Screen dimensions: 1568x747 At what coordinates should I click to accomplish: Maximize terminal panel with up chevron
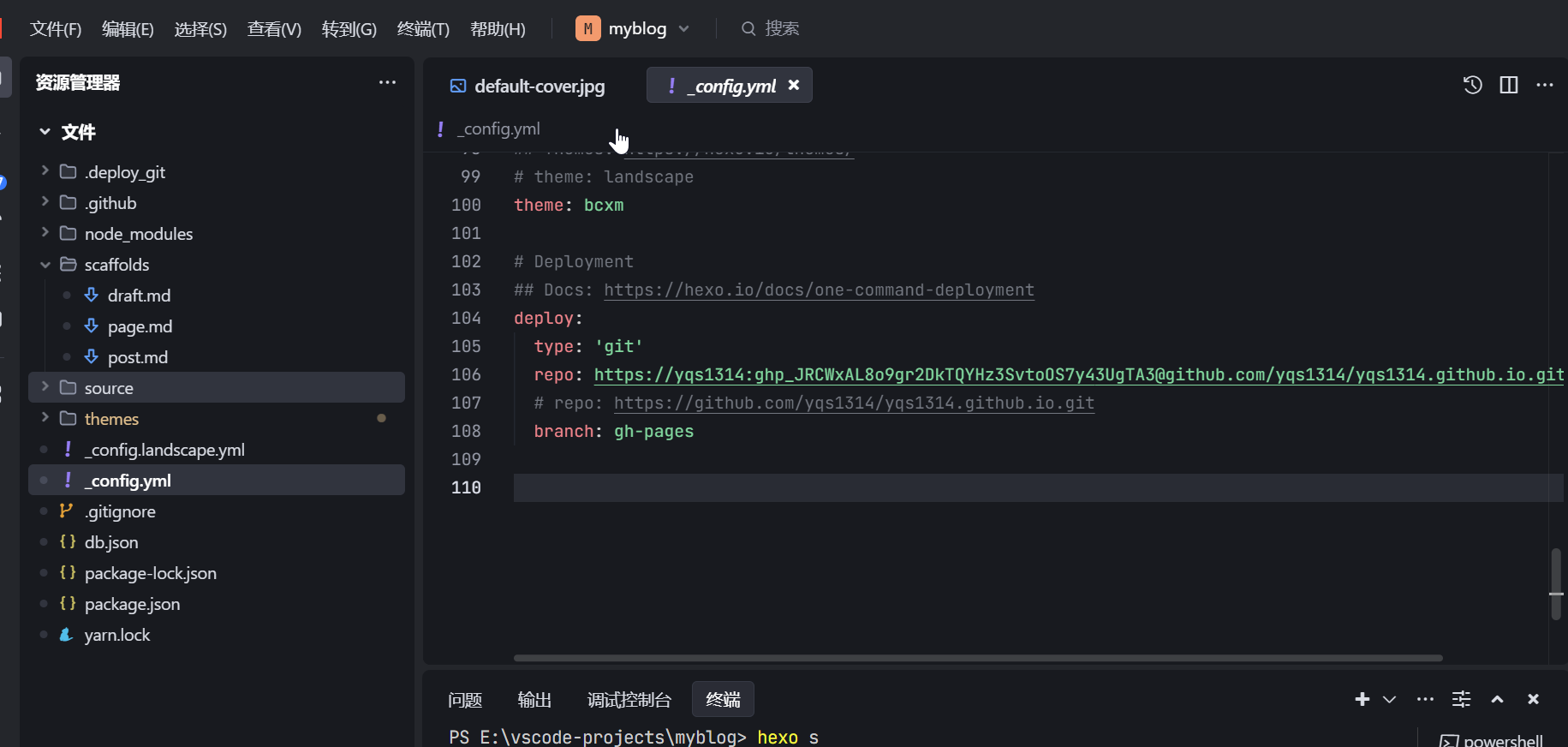tap(1497, 700)
